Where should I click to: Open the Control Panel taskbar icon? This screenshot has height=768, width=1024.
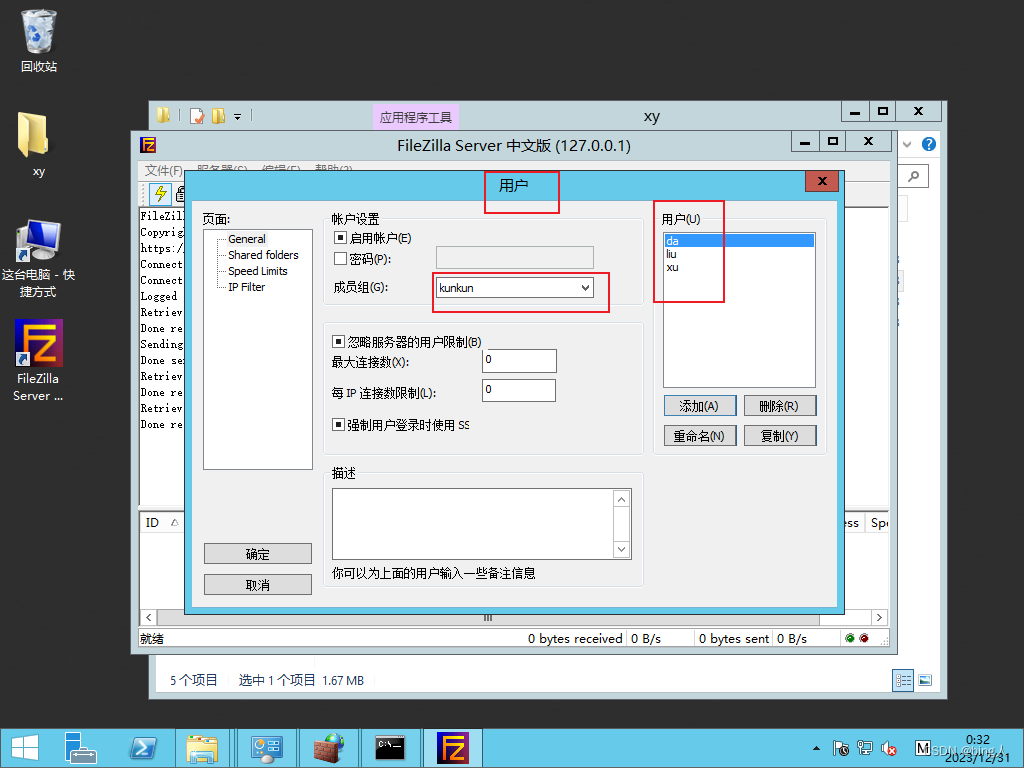pos(266,748)
